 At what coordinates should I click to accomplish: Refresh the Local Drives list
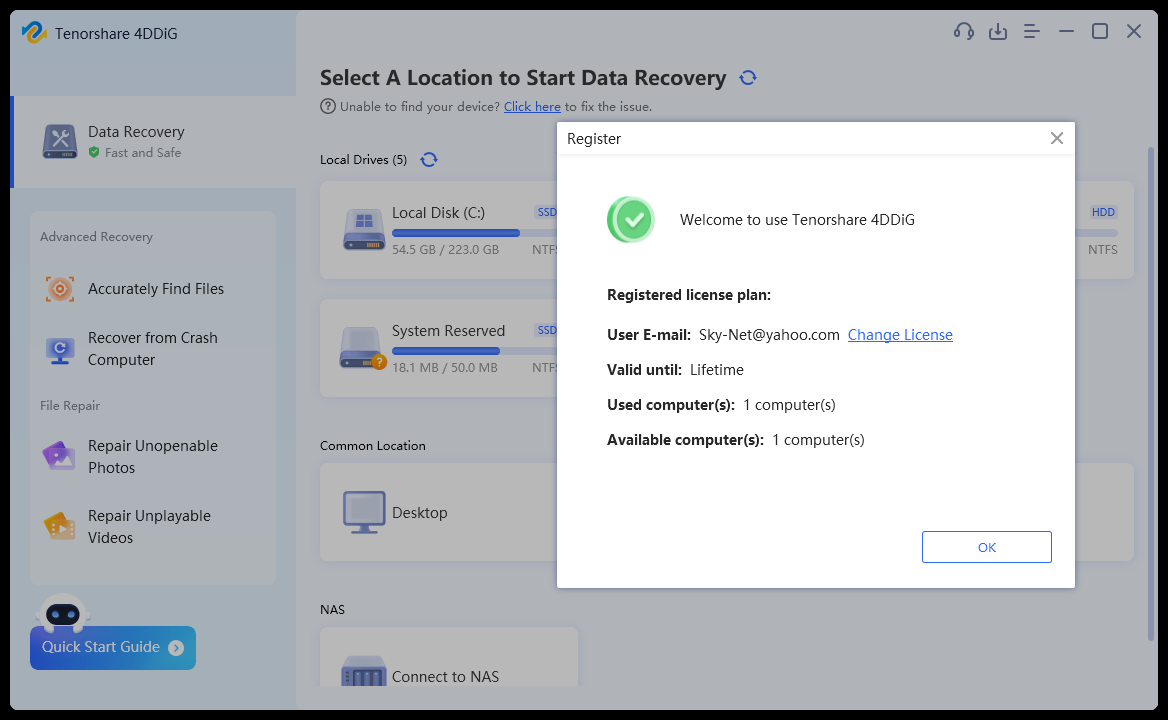click(x=428, y=159)
